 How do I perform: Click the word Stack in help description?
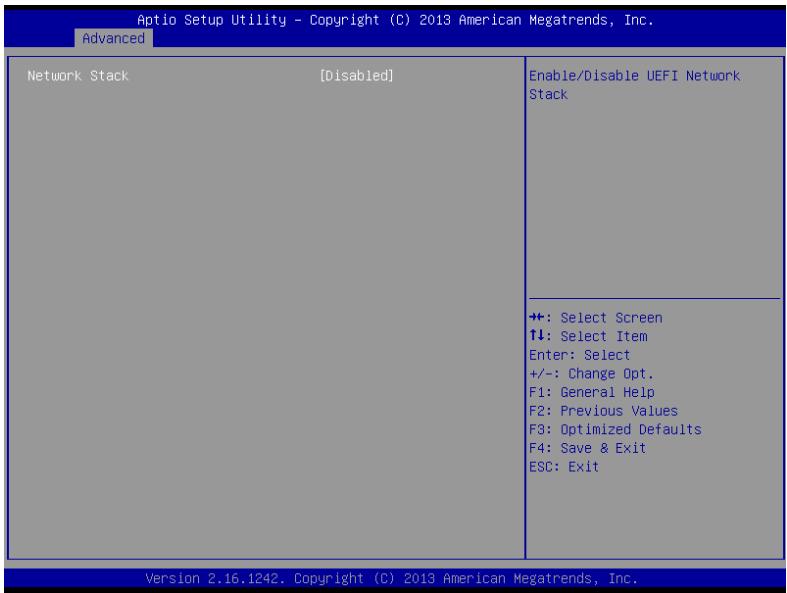[548, 94]
